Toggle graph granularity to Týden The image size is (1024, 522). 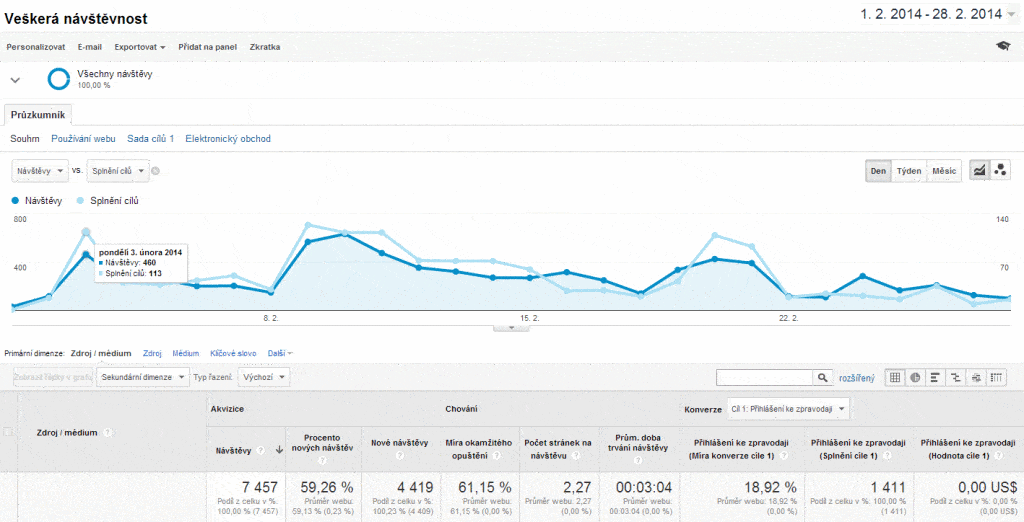[909, 171]
